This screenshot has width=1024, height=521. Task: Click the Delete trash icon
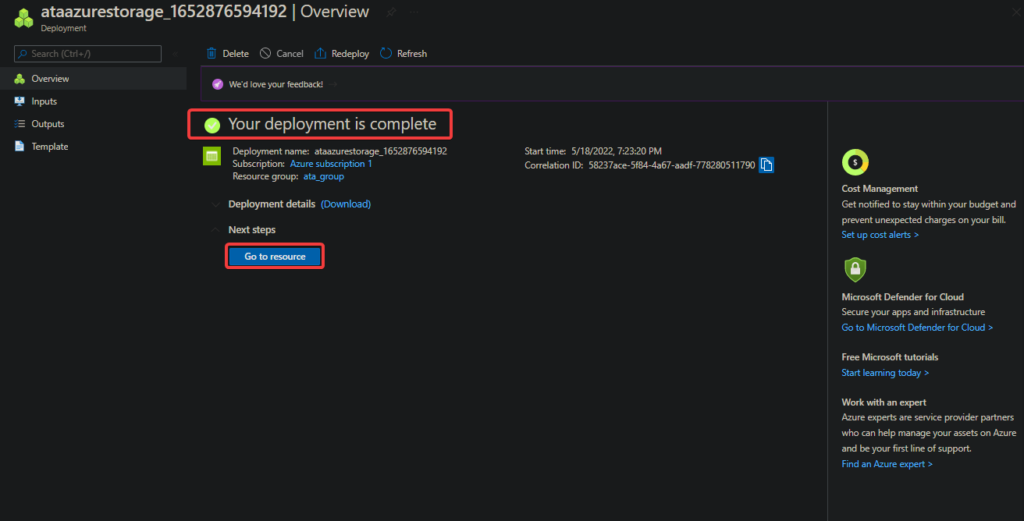211,53
